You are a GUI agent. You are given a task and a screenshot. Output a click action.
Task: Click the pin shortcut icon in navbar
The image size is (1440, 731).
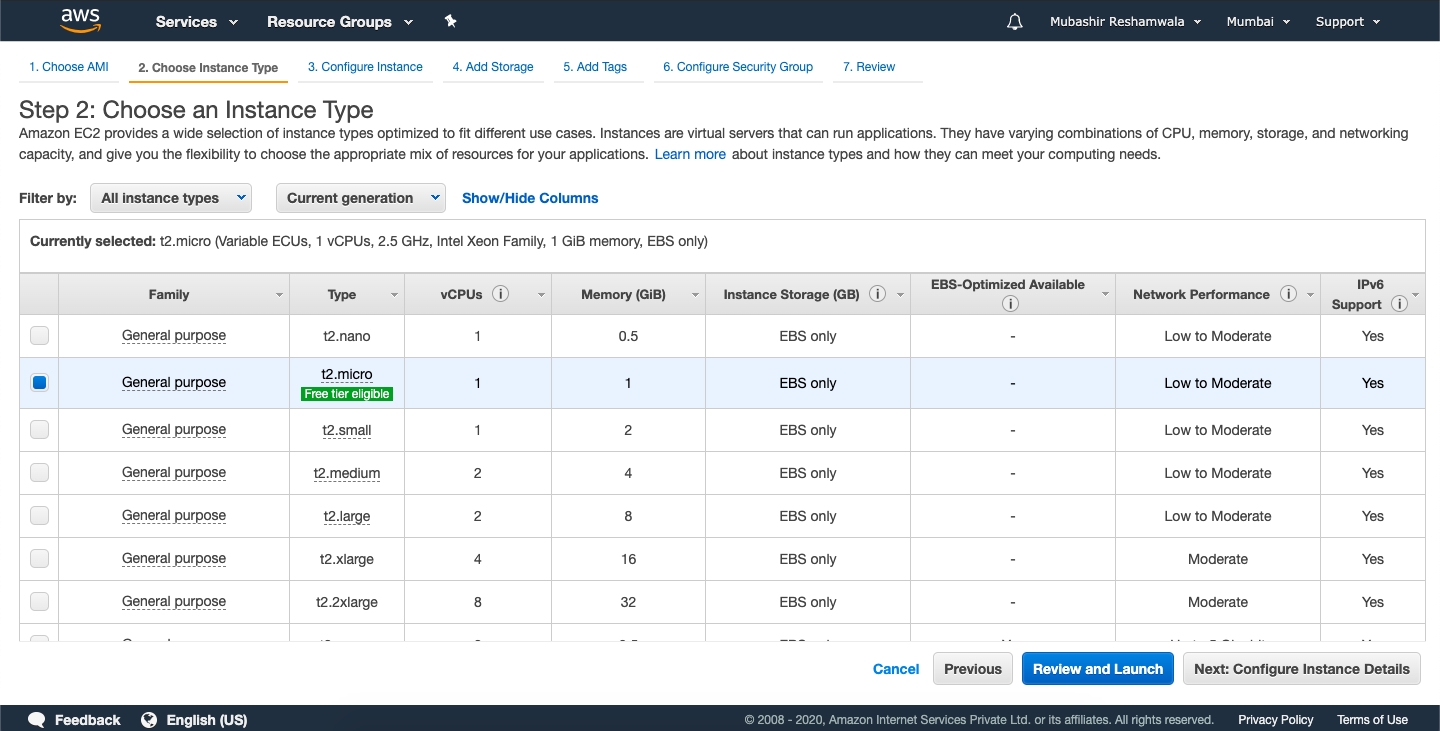[450, 21]
